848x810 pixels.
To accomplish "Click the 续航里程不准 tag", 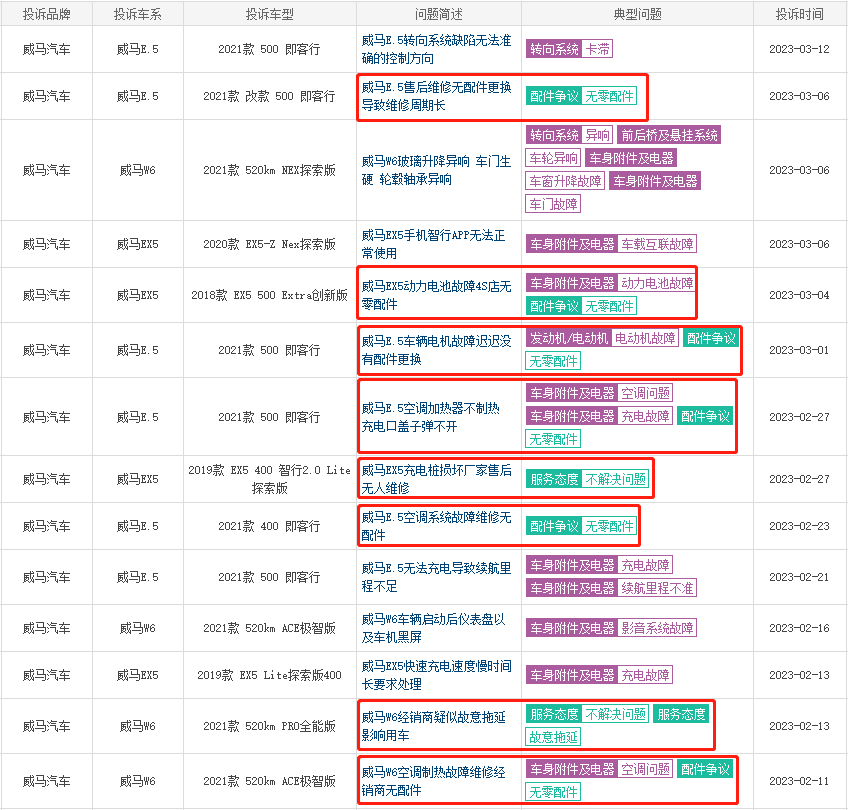I will [x=657, y=588].
